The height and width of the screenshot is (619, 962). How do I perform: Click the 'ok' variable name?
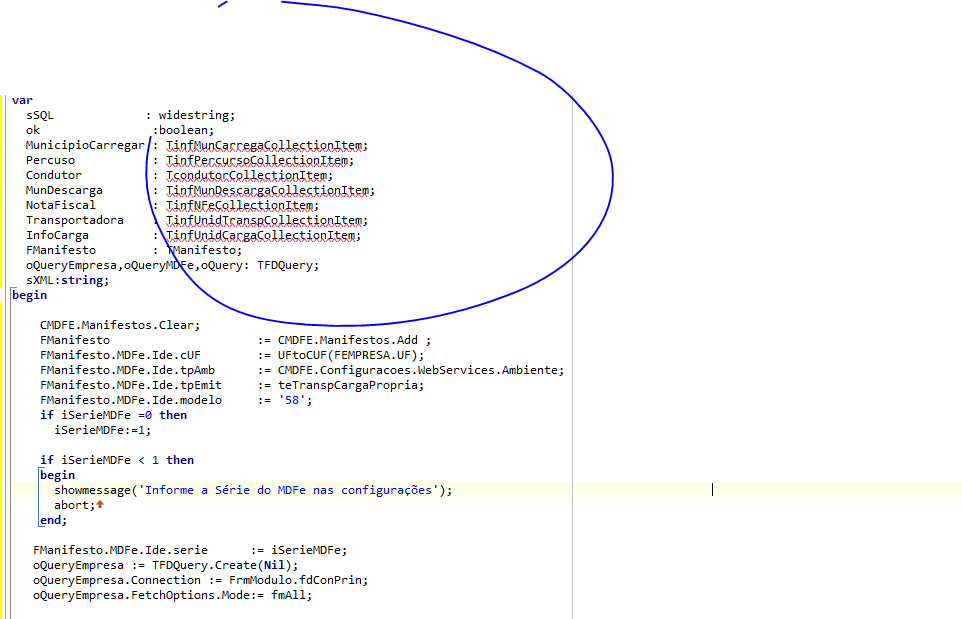33,130
